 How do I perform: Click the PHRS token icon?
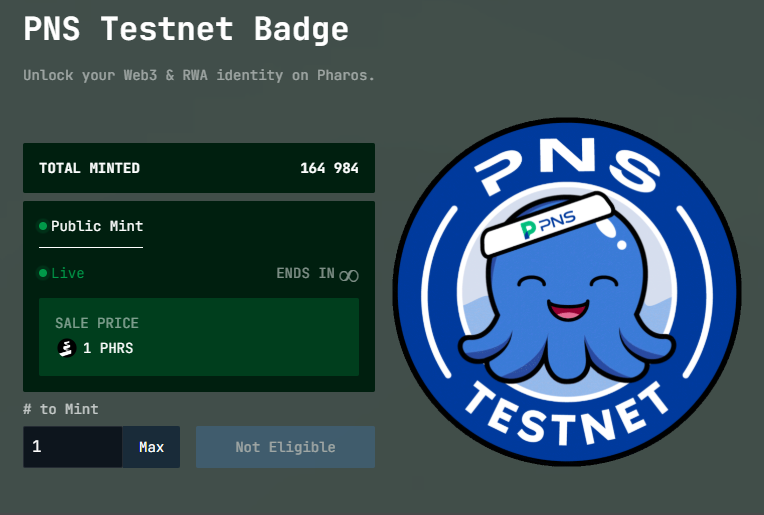[x=67, y=348]
